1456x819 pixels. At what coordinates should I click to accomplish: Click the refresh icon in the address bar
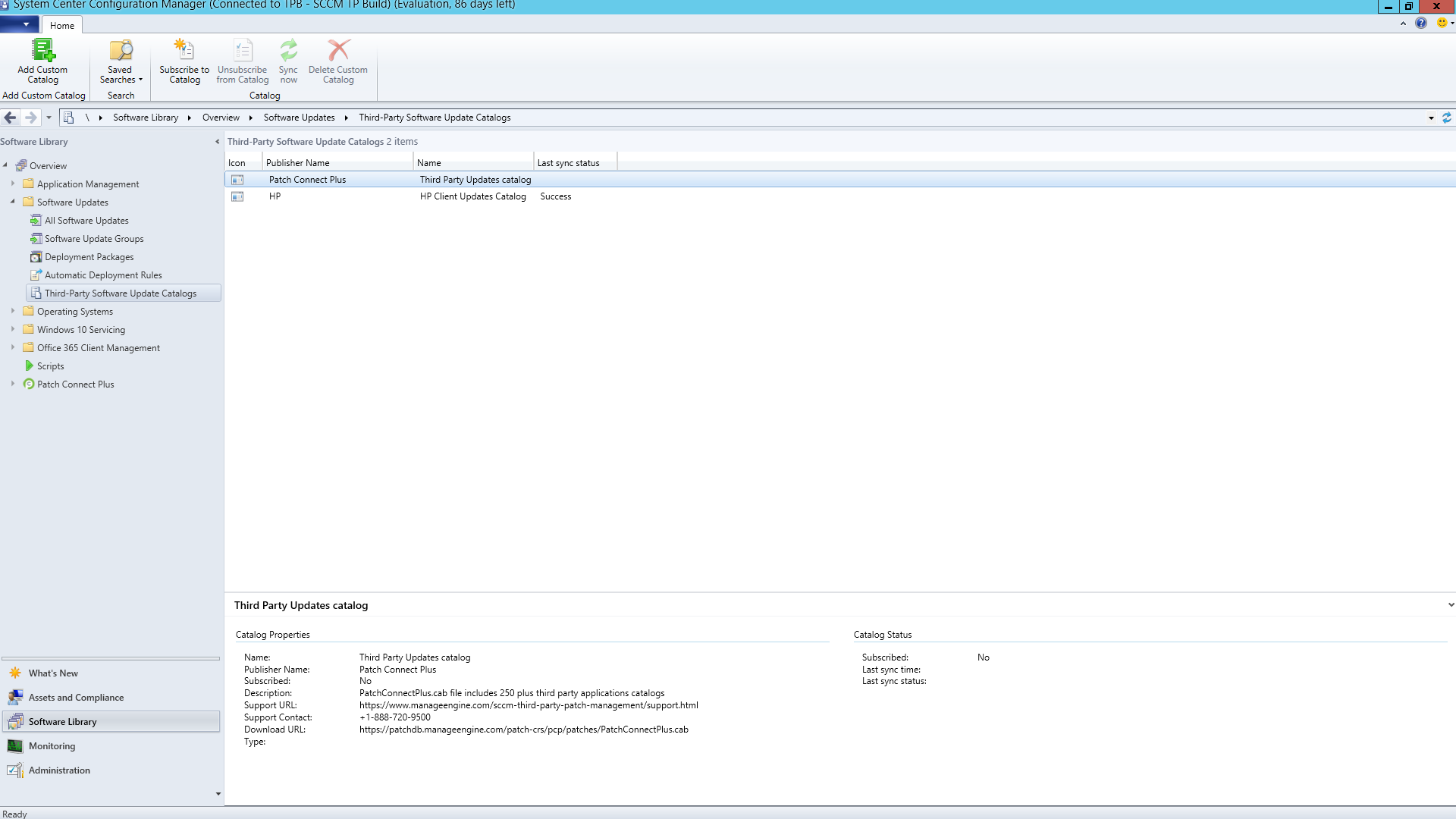pyautogui.click(x=1446, y=118)
